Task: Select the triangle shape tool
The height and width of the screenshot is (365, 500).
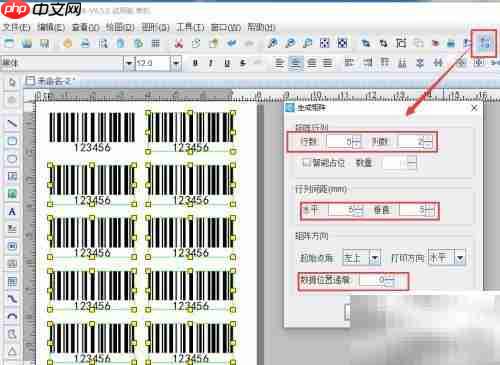Action: coord(12,351)
